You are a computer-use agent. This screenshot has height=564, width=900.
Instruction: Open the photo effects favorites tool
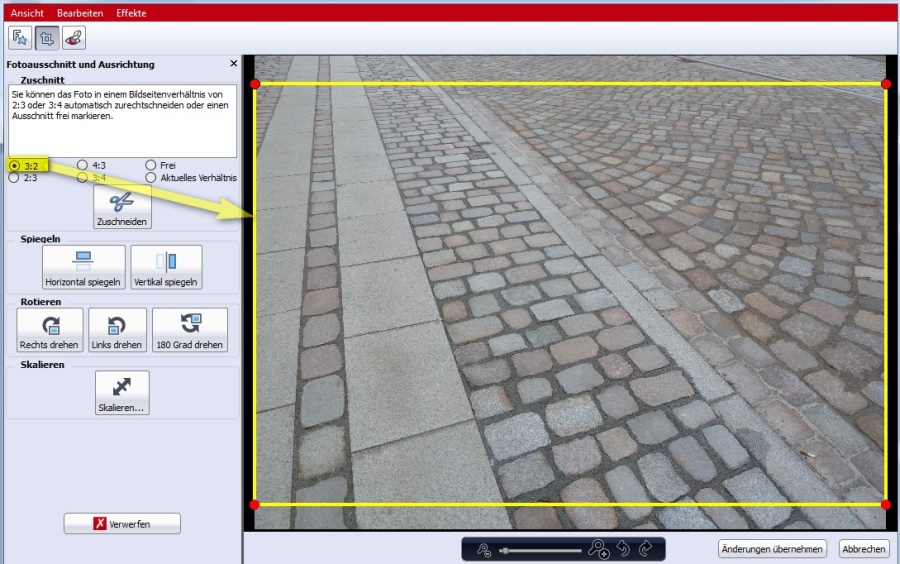pos(20,38)
